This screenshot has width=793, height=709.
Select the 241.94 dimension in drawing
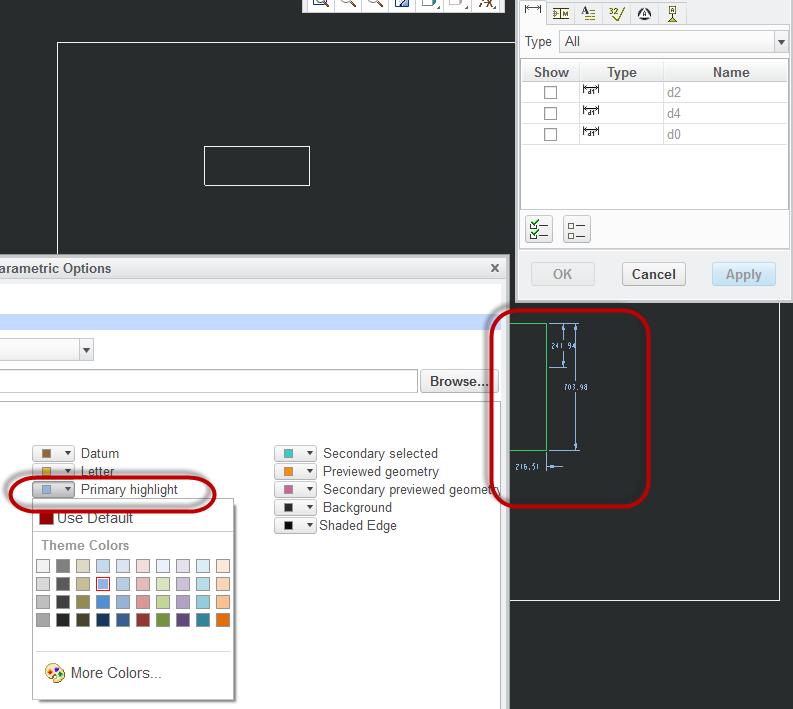563,346
